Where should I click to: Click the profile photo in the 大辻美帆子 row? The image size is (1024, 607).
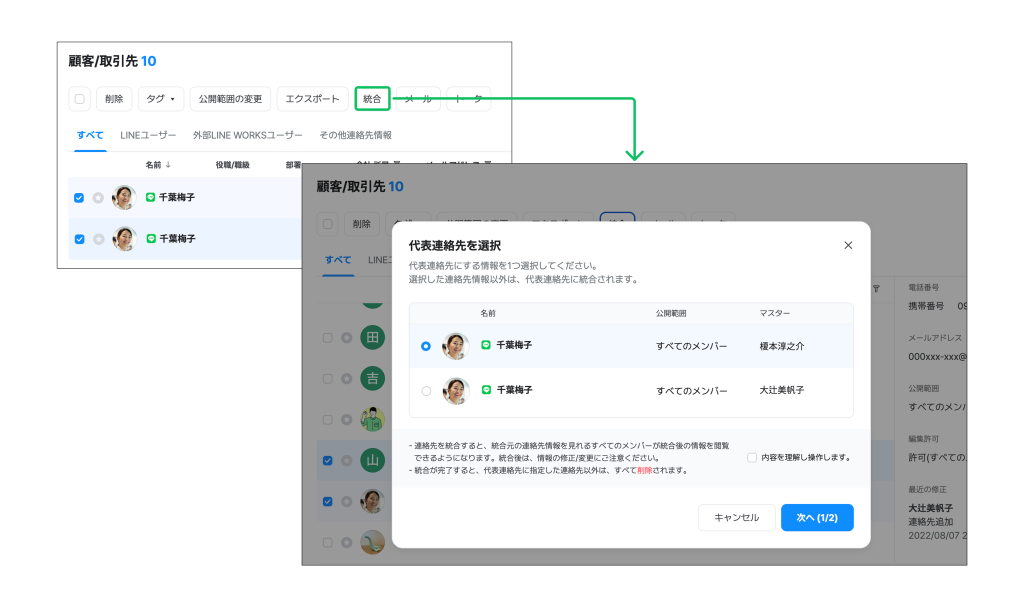coord(456,391)
